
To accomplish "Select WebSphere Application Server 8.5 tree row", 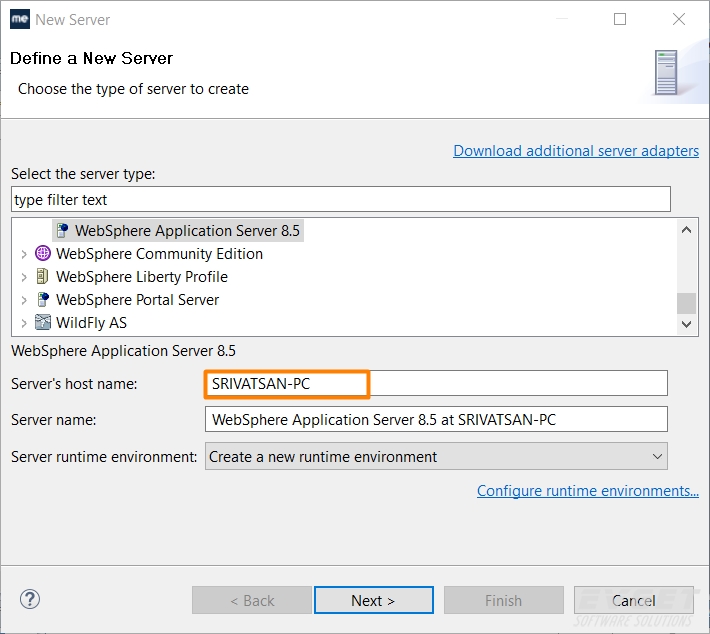I will 178,231.
